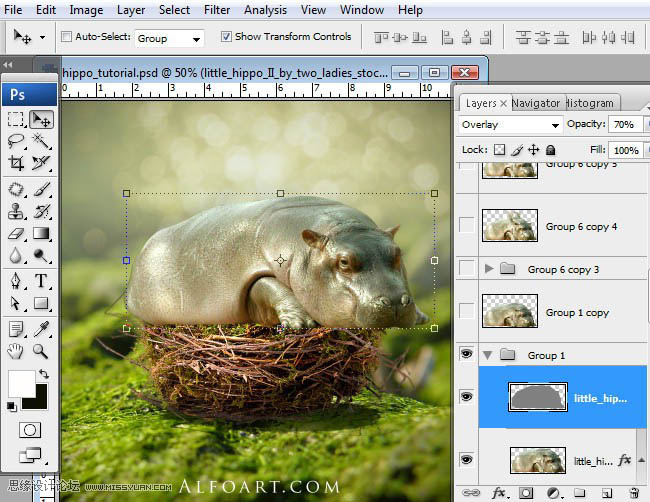The width and height of the screenshot is (650, 502).
Task: Uncheck Show Transform Controls
Action: 225,37
